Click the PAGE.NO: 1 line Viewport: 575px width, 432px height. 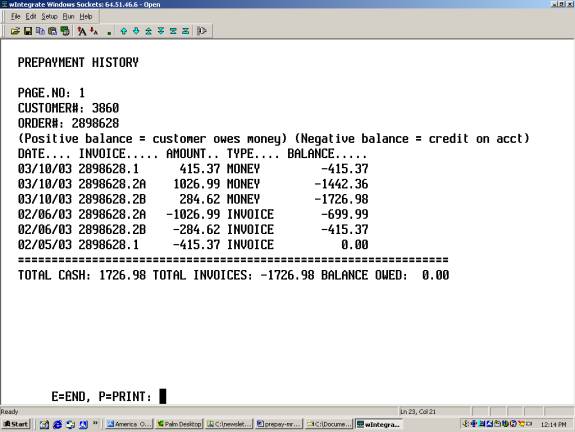pos(51,93)
